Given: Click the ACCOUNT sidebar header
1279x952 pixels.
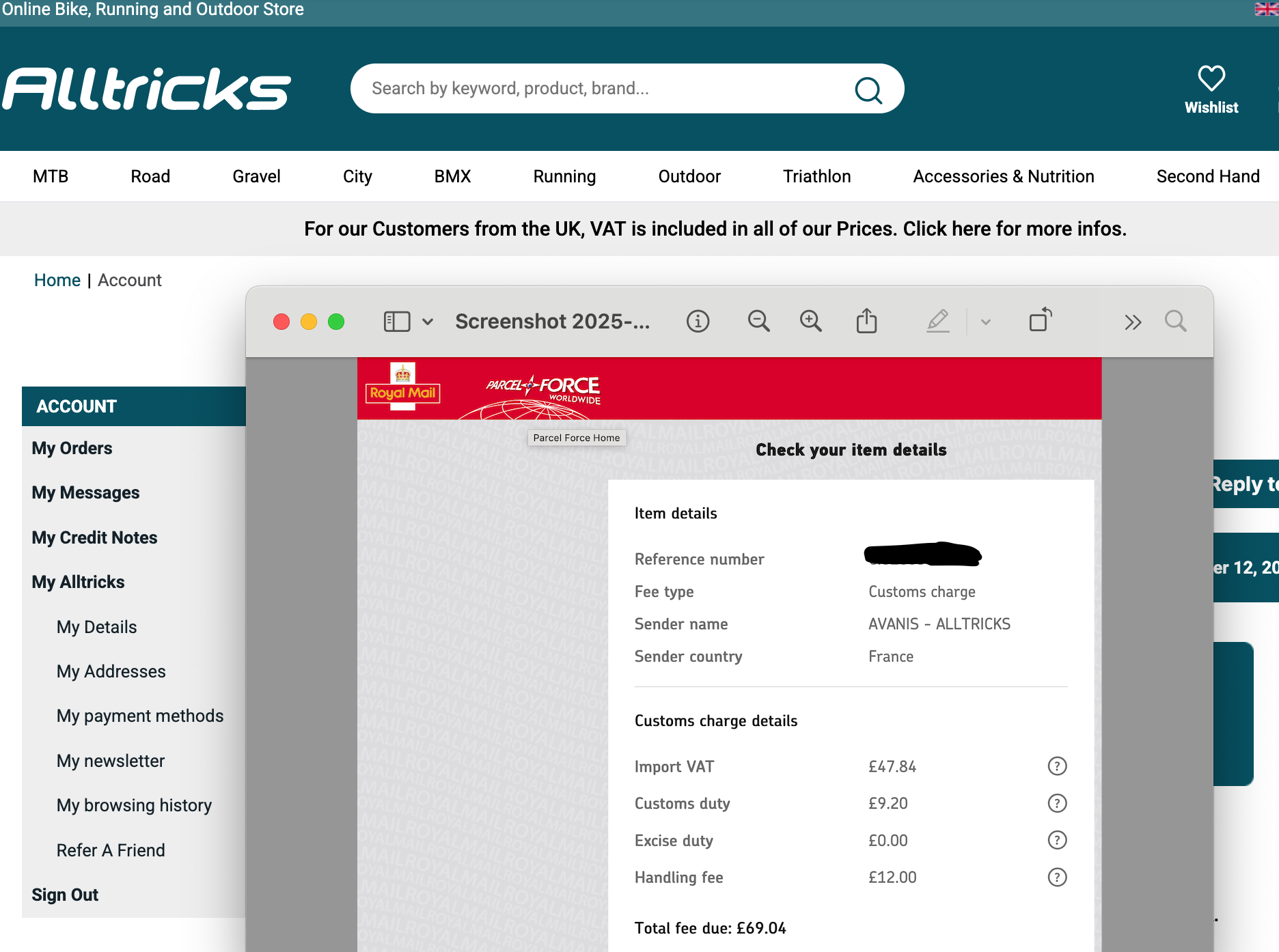Looking at the screenshot, I should [134, 406].
